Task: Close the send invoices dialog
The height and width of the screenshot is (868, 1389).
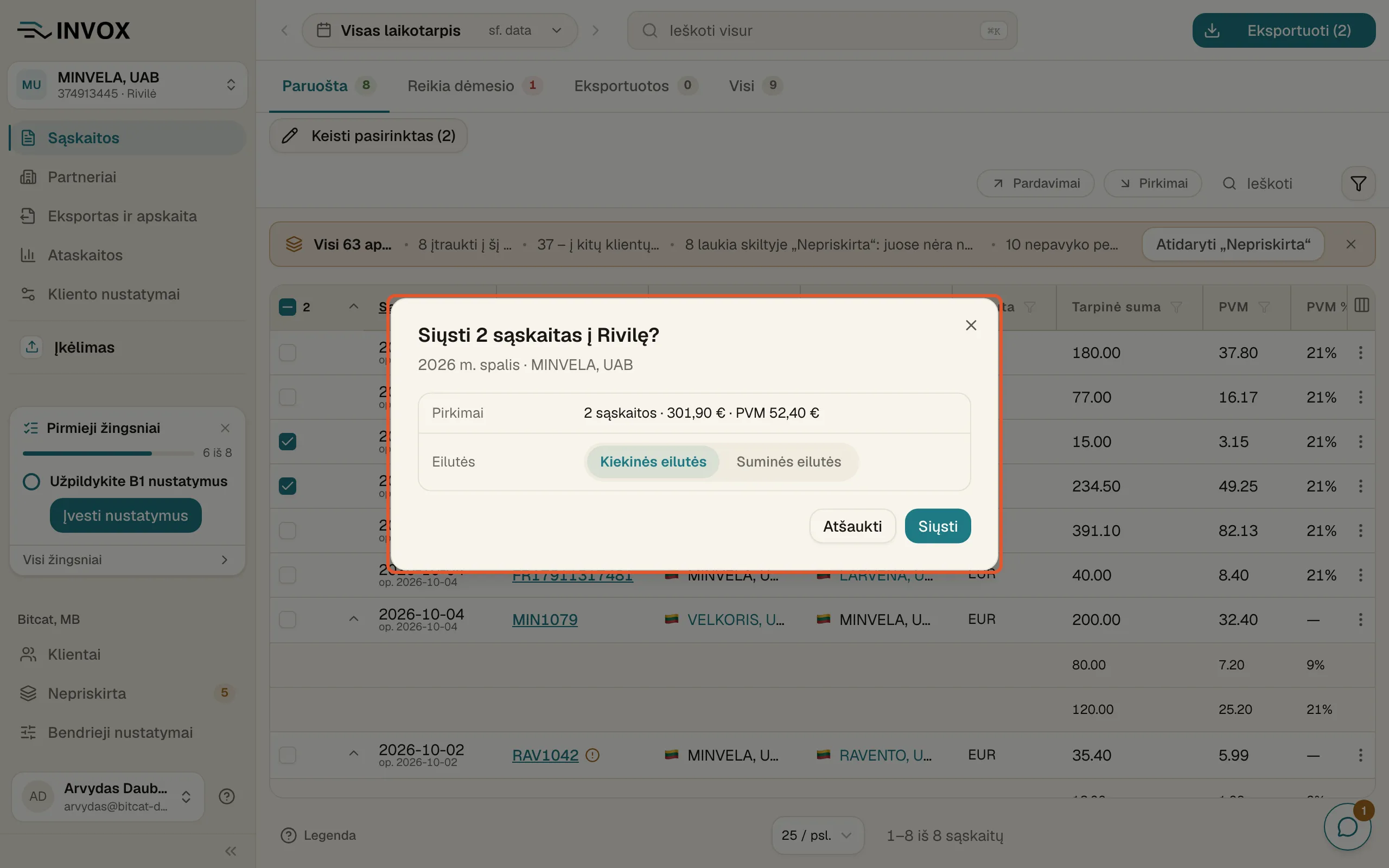Action: tap(971, 325)
